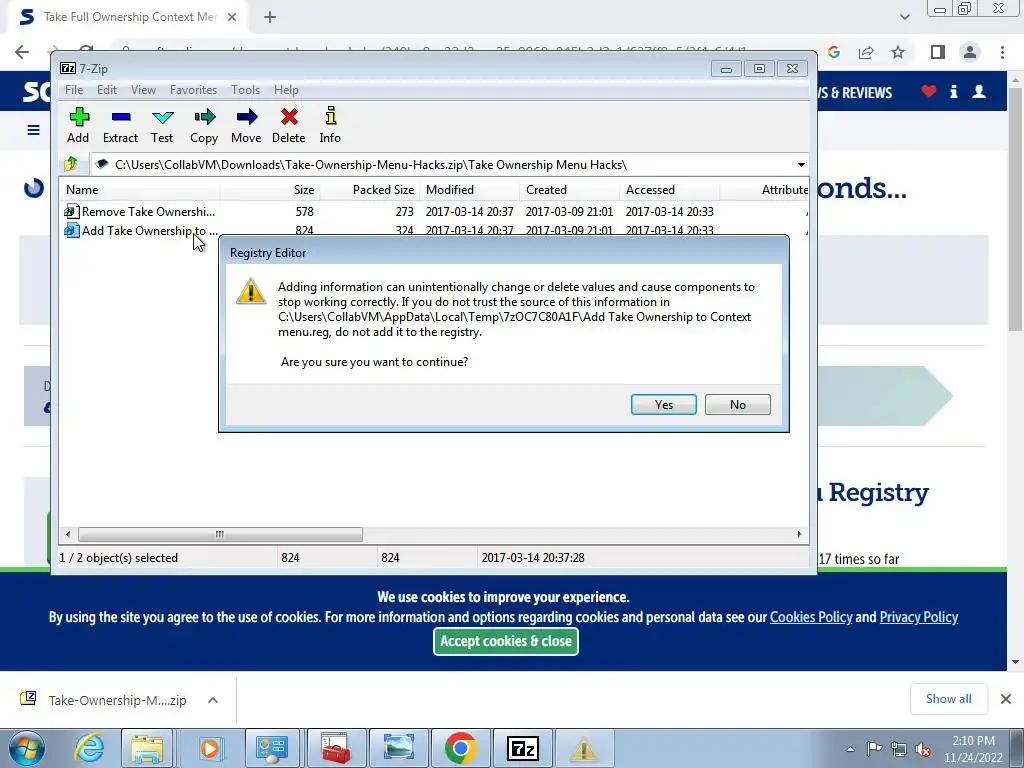
Task: Open Windows Media Player taskbar icon
Action: click(x=210, y=748)
